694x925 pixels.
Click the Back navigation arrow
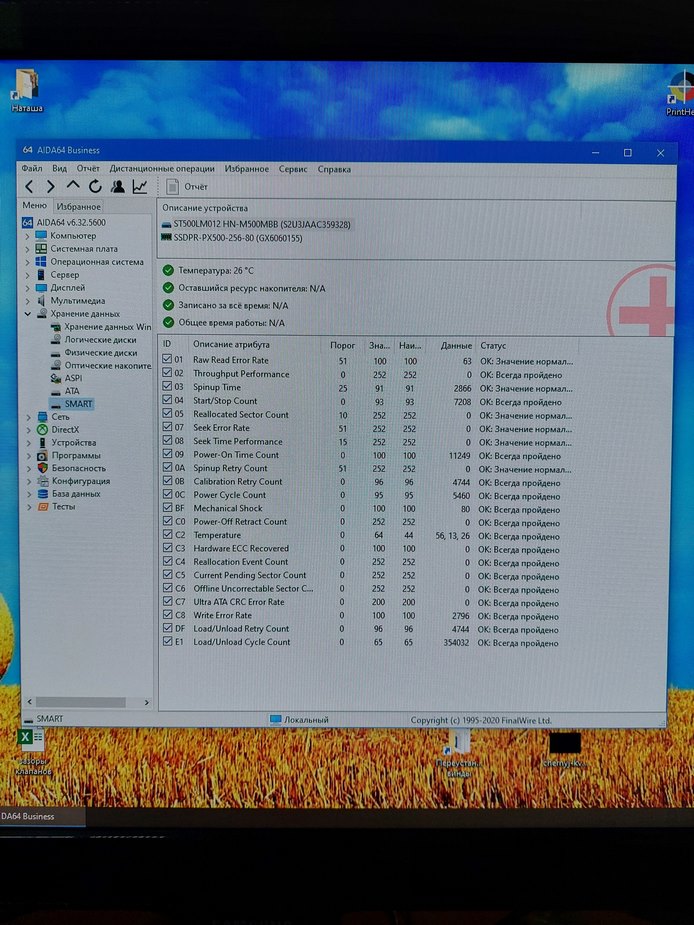click(x=29, y=186)
